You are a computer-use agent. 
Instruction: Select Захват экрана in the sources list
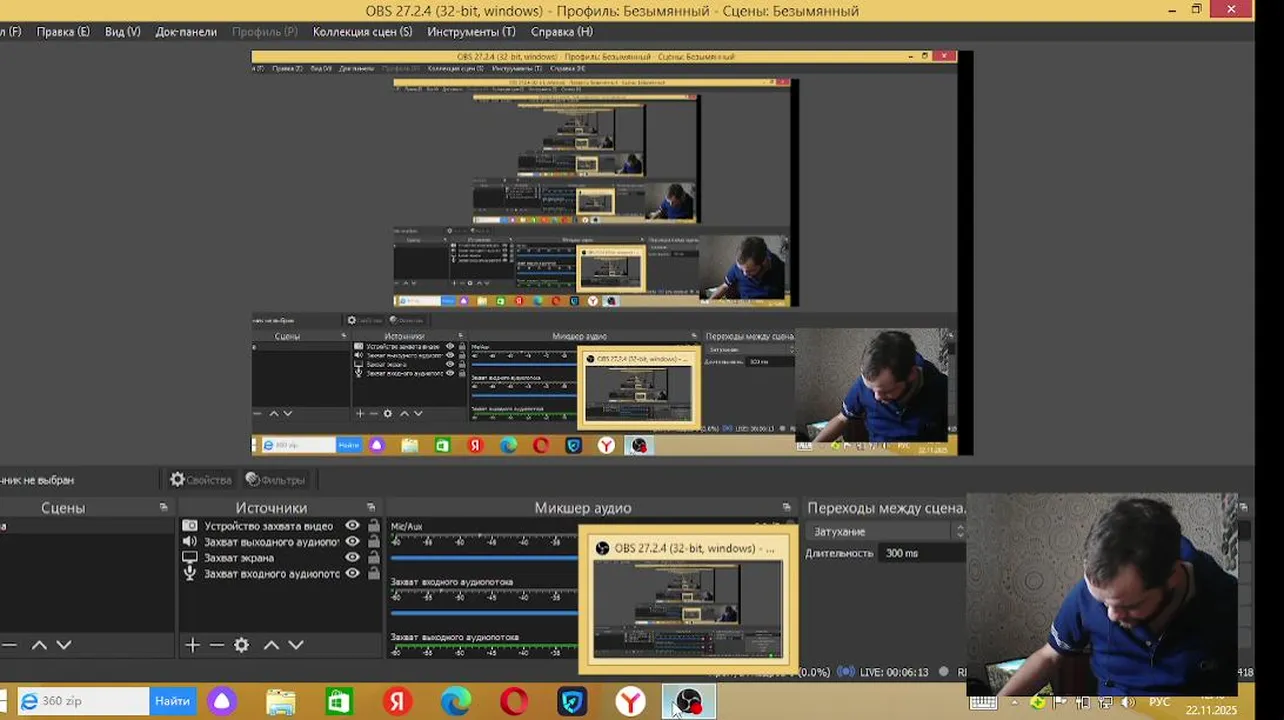click(238, 558)
